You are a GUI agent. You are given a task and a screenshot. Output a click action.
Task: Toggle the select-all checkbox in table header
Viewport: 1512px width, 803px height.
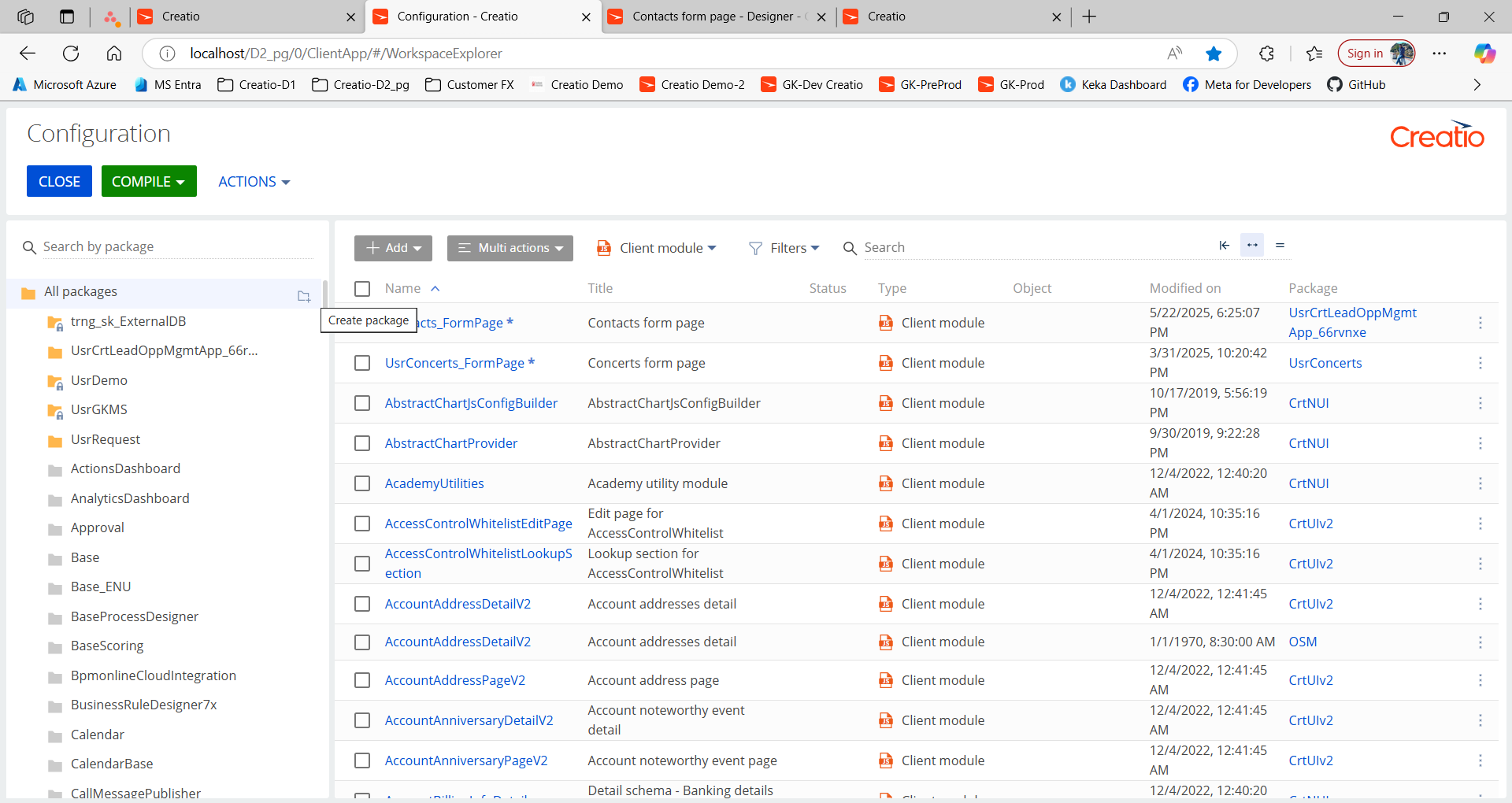tap(362, 289)
